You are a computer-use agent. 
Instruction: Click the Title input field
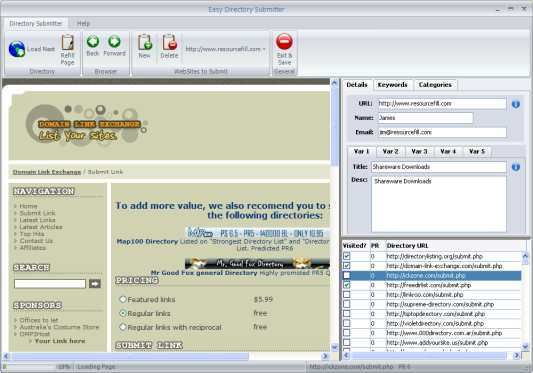point(439,167)
